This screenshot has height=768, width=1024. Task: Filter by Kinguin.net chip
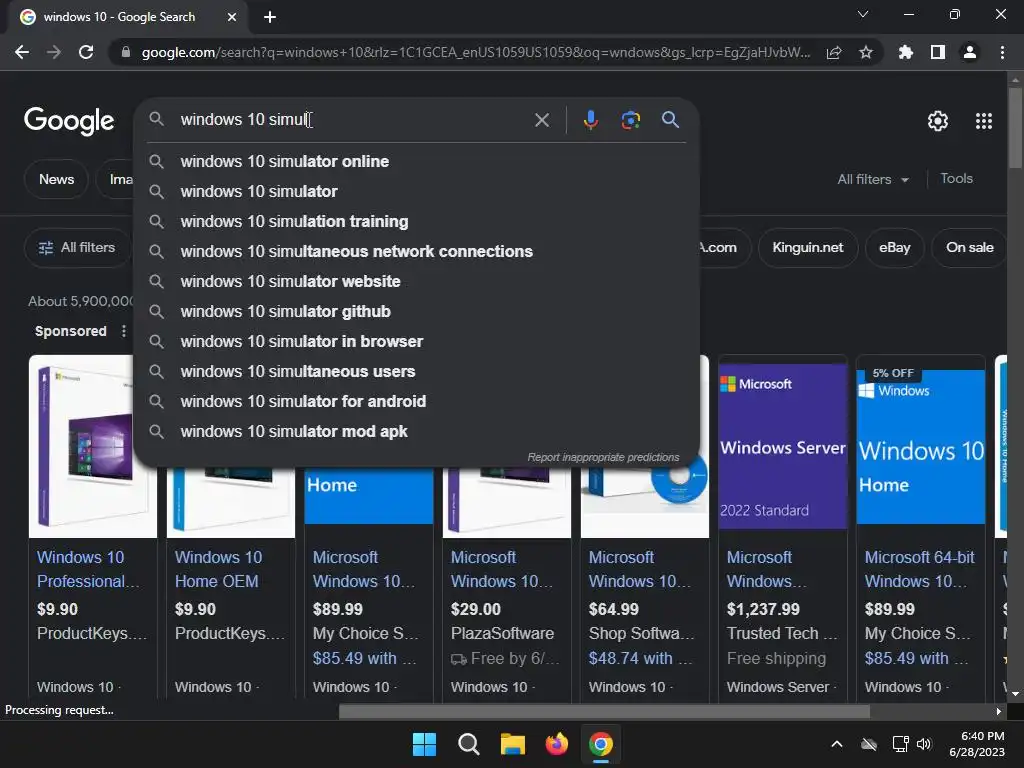click(x=808, y=248)
